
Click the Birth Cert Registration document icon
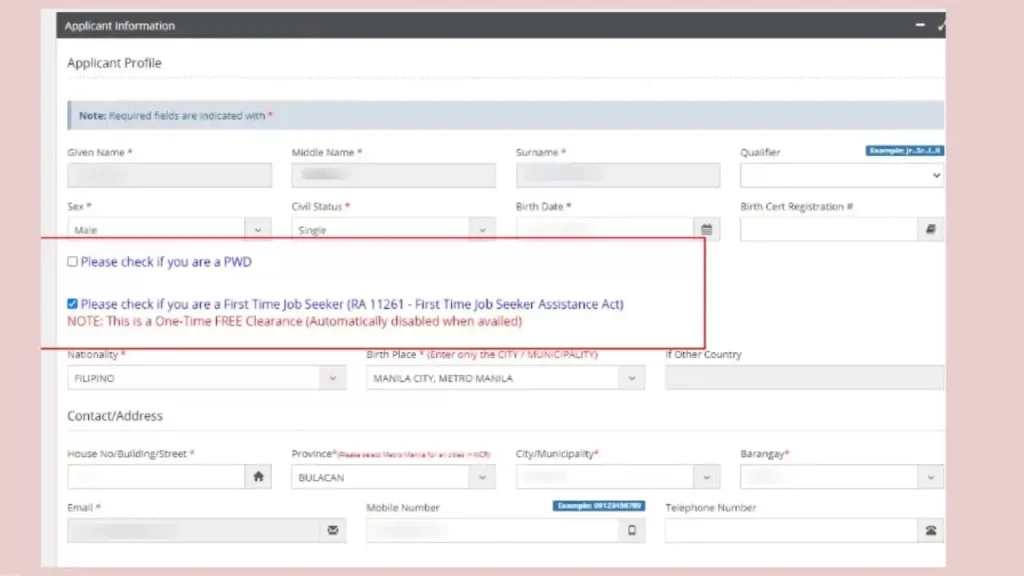coord(931,229)
